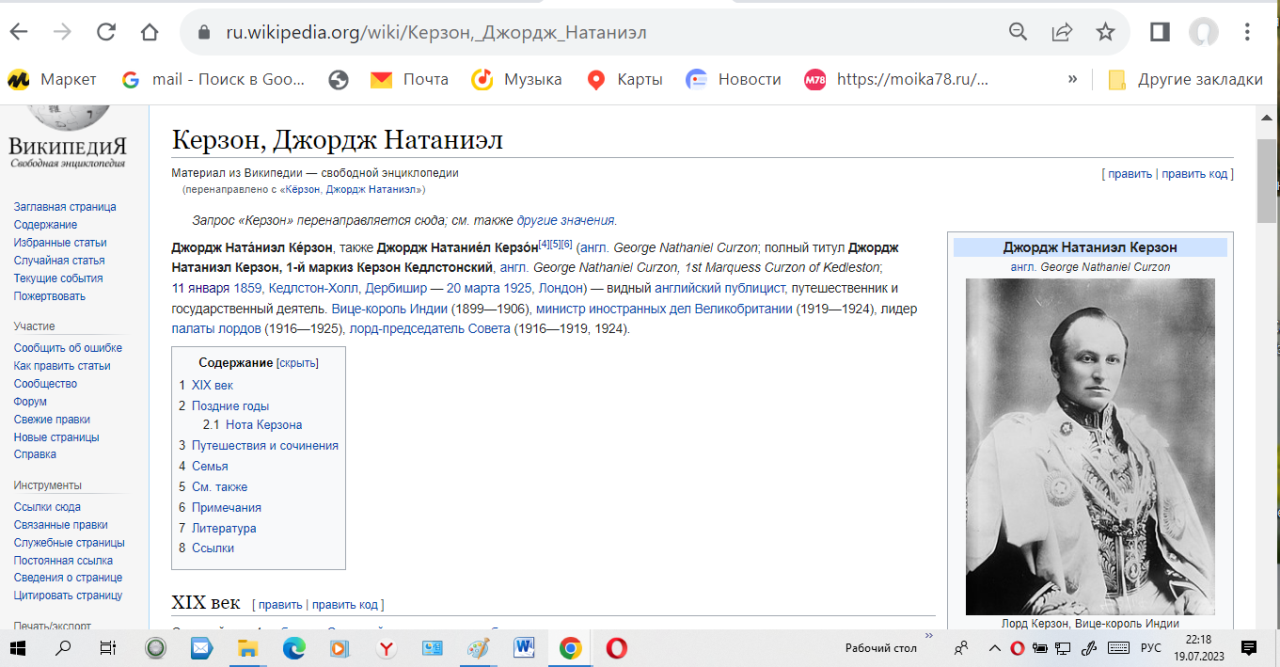Image resolution: width=1280 pixels, height=667 pixels.
Task: Open the zoom magnifier icon in the address bar
Action: point(1018,32)
